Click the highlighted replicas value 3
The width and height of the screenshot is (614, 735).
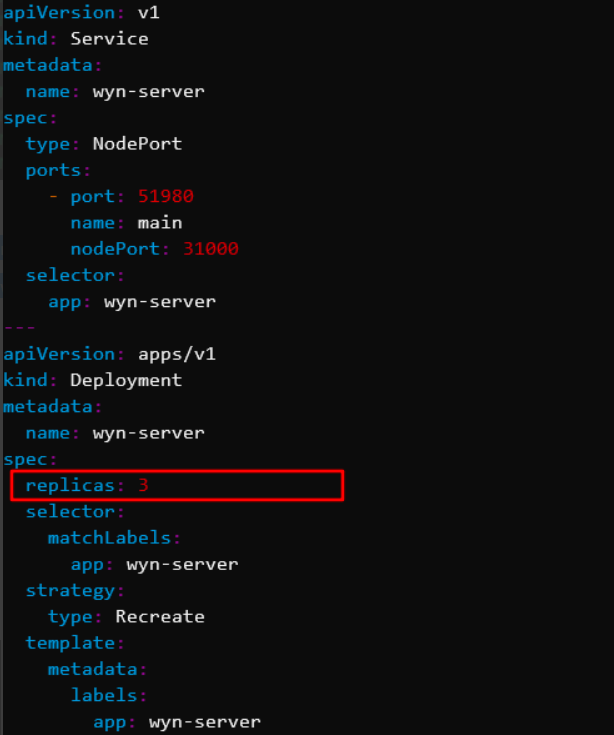tap(143, 485)
